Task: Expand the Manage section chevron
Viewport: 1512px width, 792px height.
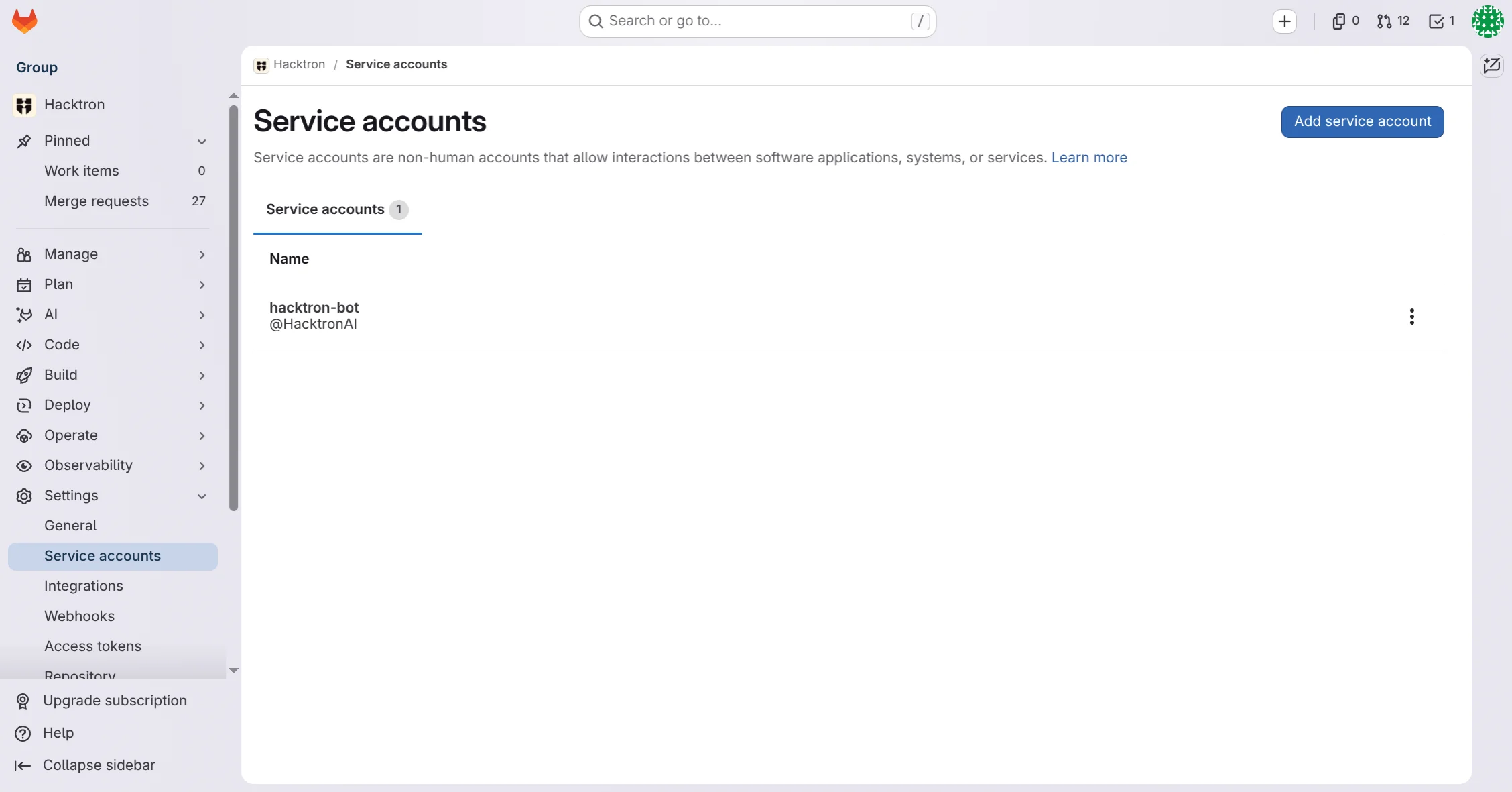Action: [202, 254]
